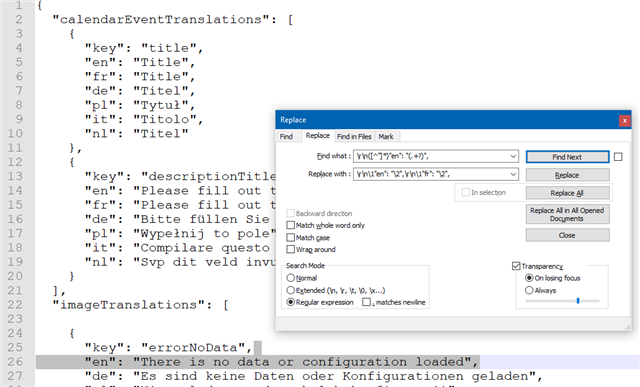Select Normal search mode
Image resolution: width=640 pixels, height=387 pixels.
tap(290, 278)
